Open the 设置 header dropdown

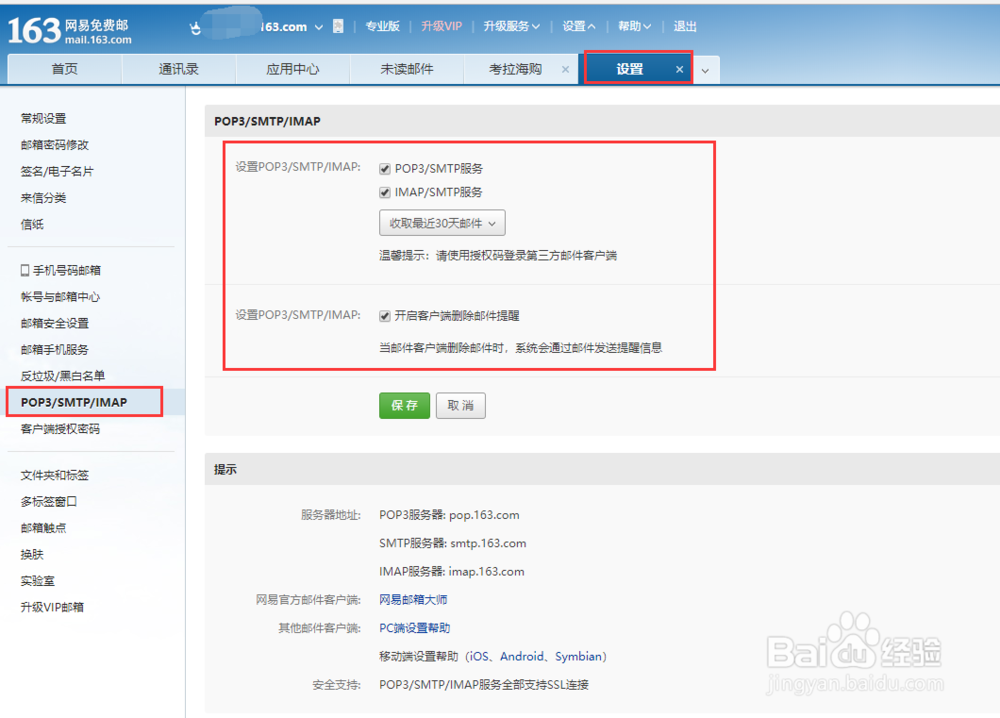coord(578,26)
